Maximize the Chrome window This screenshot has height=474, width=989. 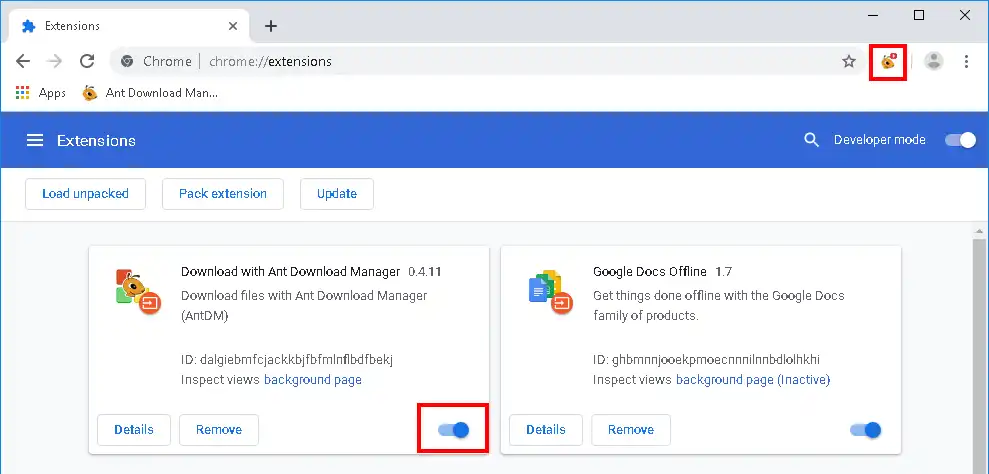tap(919, 16)
